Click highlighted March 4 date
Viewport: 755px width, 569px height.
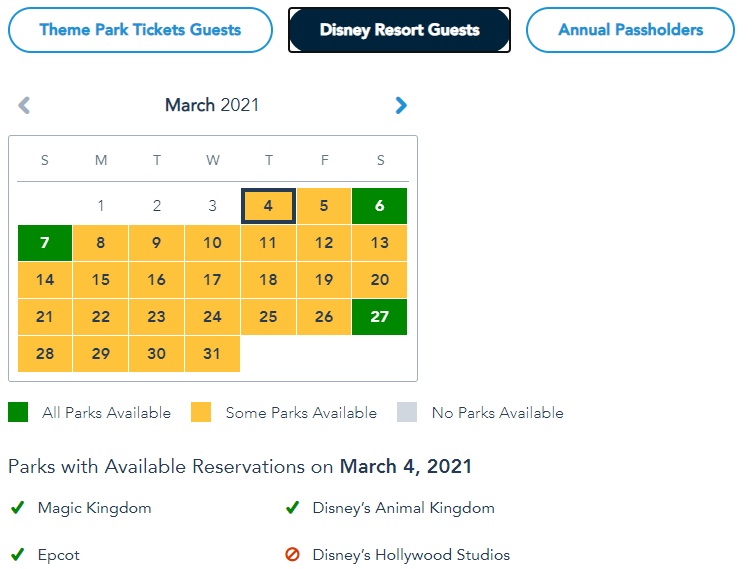pos(268,206)
